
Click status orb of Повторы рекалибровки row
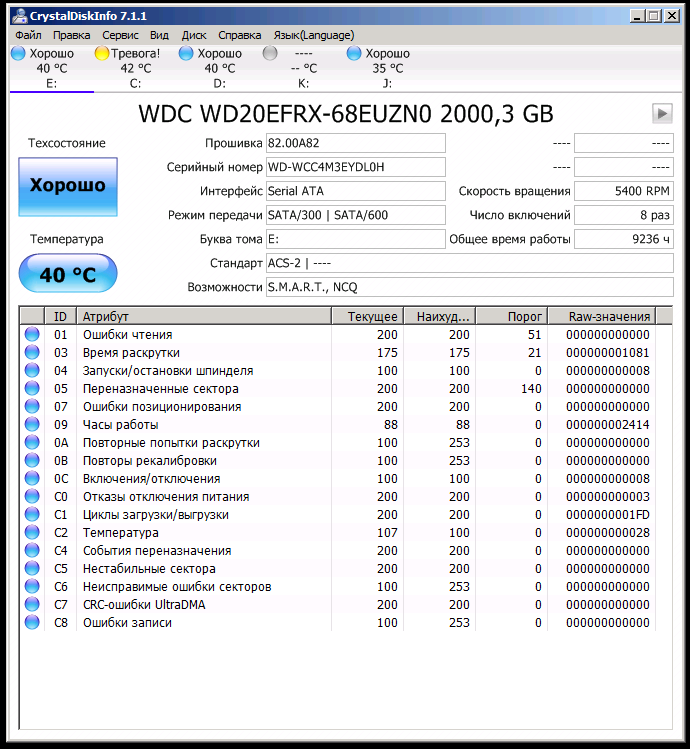pos(32,460)
